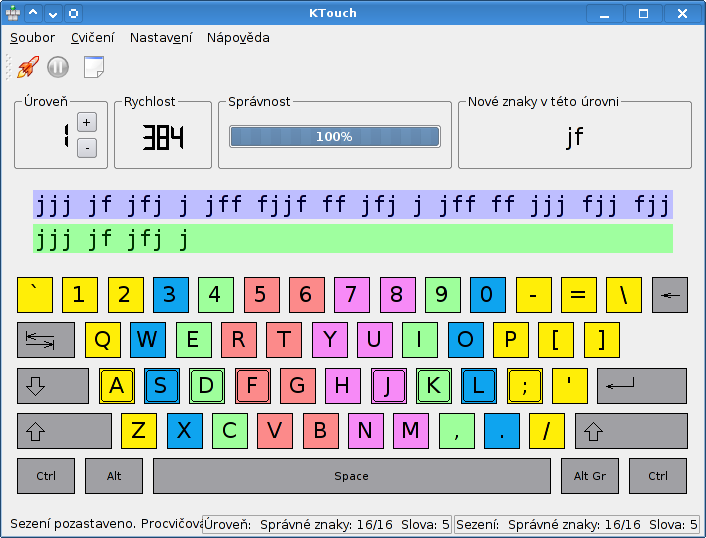
Task: Click the Alt Gr key
Action: tap(590, 476)
